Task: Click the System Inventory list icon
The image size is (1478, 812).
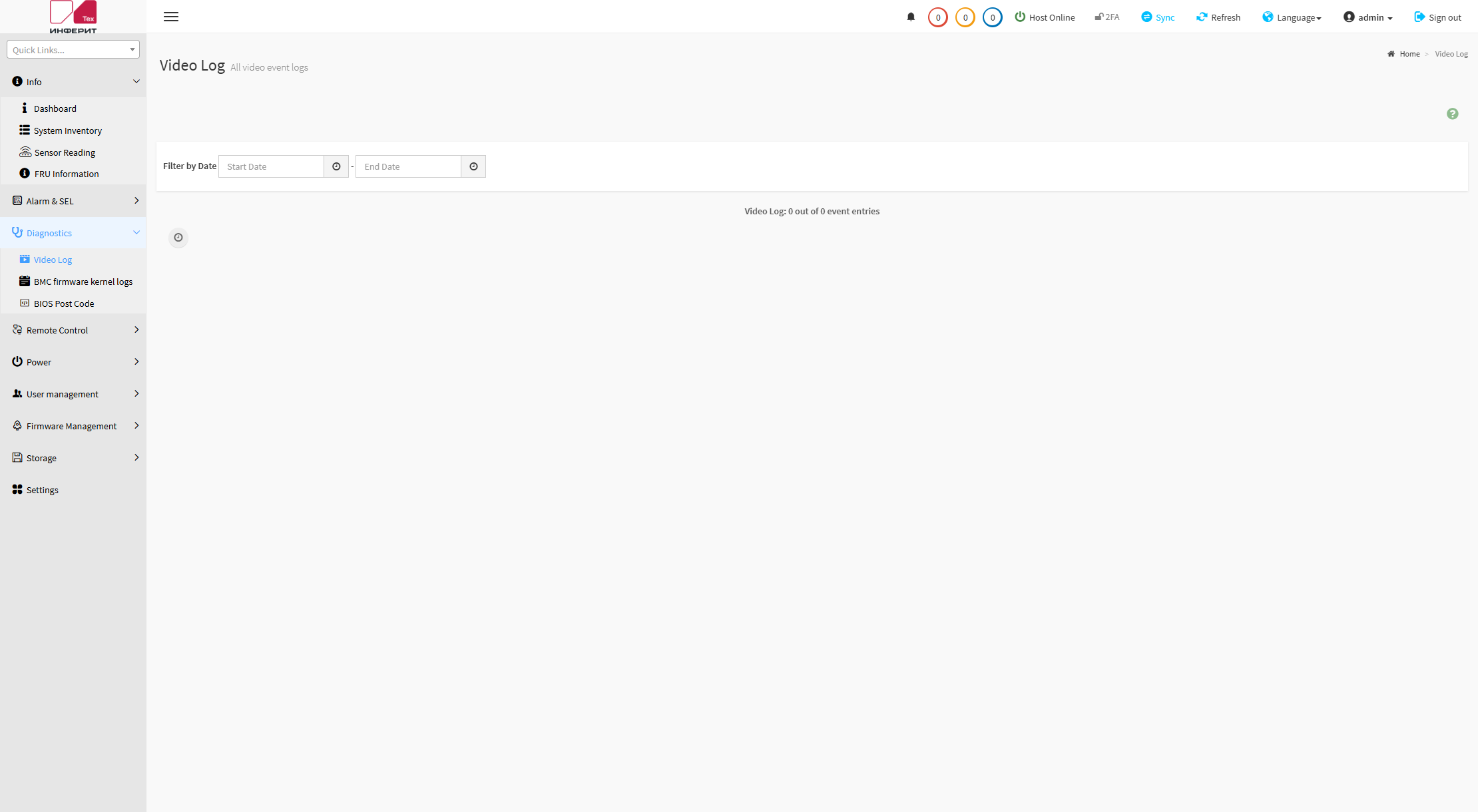Action: [25, 130]
